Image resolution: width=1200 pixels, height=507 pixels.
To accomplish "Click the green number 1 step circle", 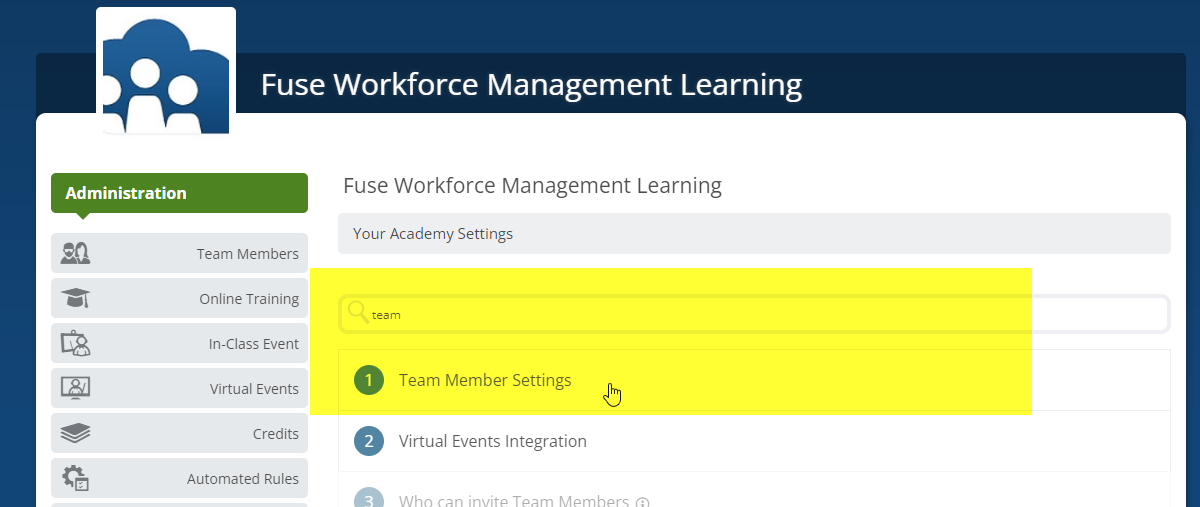I will [369, 380].
